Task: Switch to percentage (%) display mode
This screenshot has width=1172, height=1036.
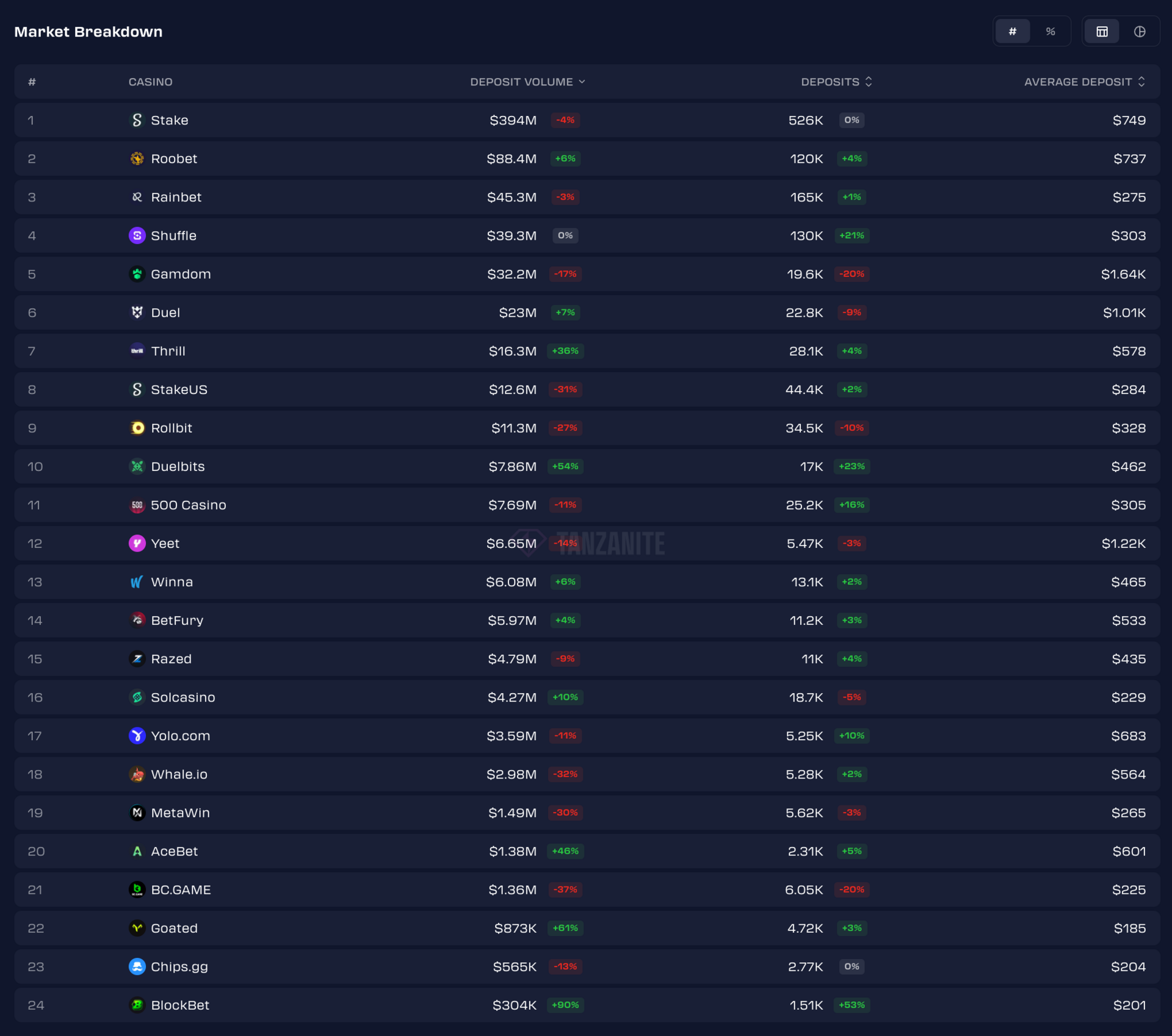Action: click(x=1050, y=32)
